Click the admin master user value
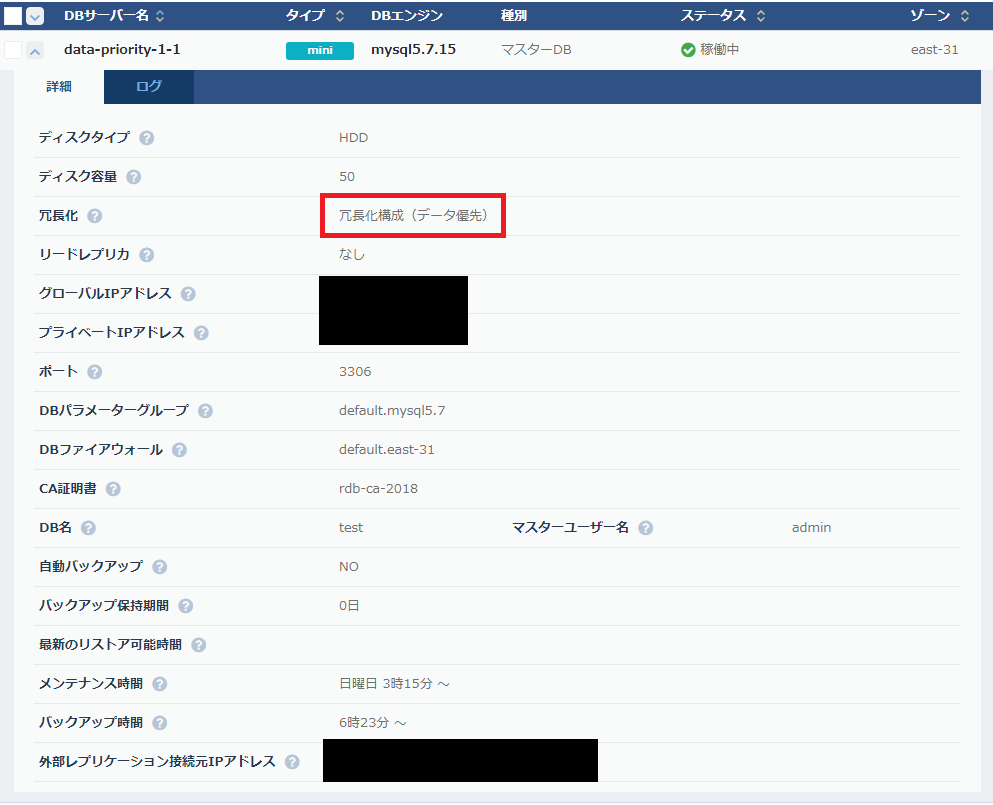 (x=811, y=528)
